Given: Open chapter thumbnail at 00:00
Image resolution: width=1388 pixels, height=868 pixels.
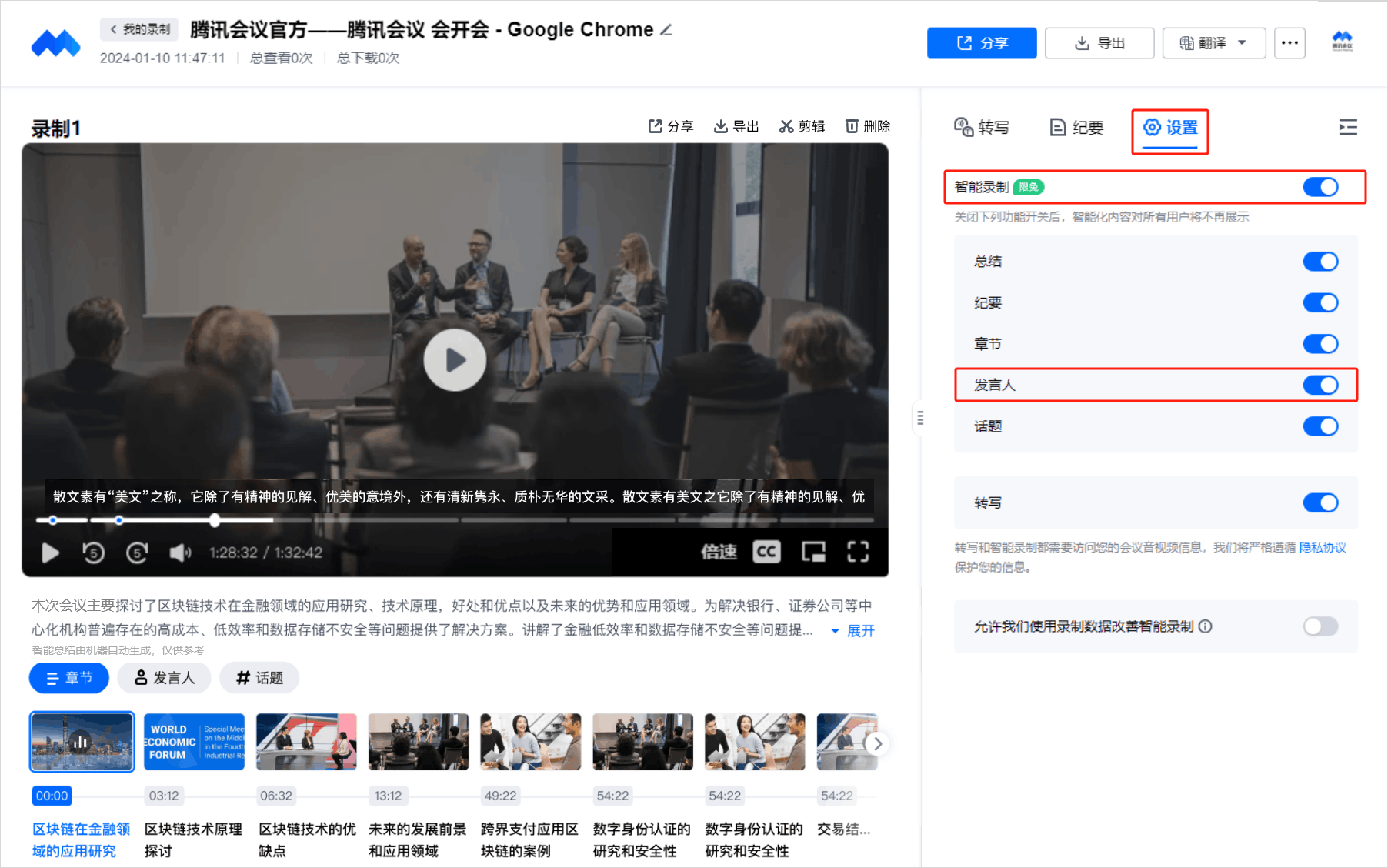Looking at the screenshot, I should click(x=82, y=742).
